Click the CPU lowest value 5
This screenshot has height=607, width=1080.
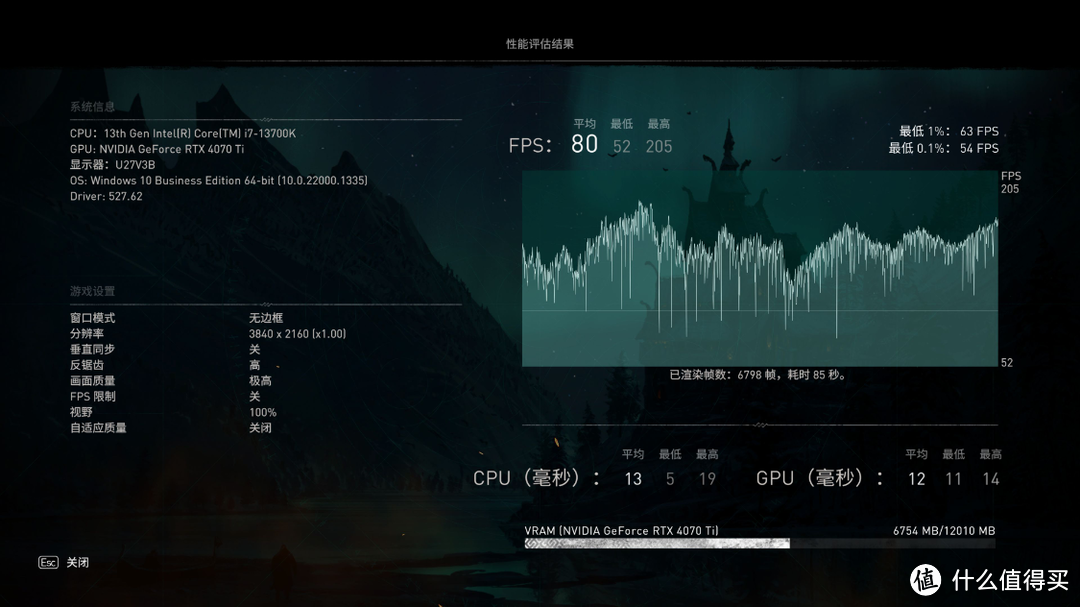670,479
